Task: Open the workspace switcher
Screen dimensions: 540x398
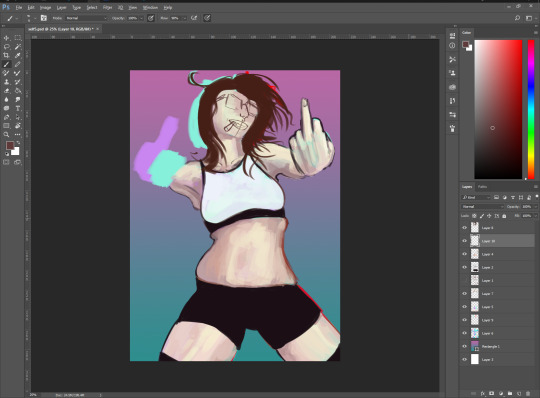Action: click(x=530, y=18)
